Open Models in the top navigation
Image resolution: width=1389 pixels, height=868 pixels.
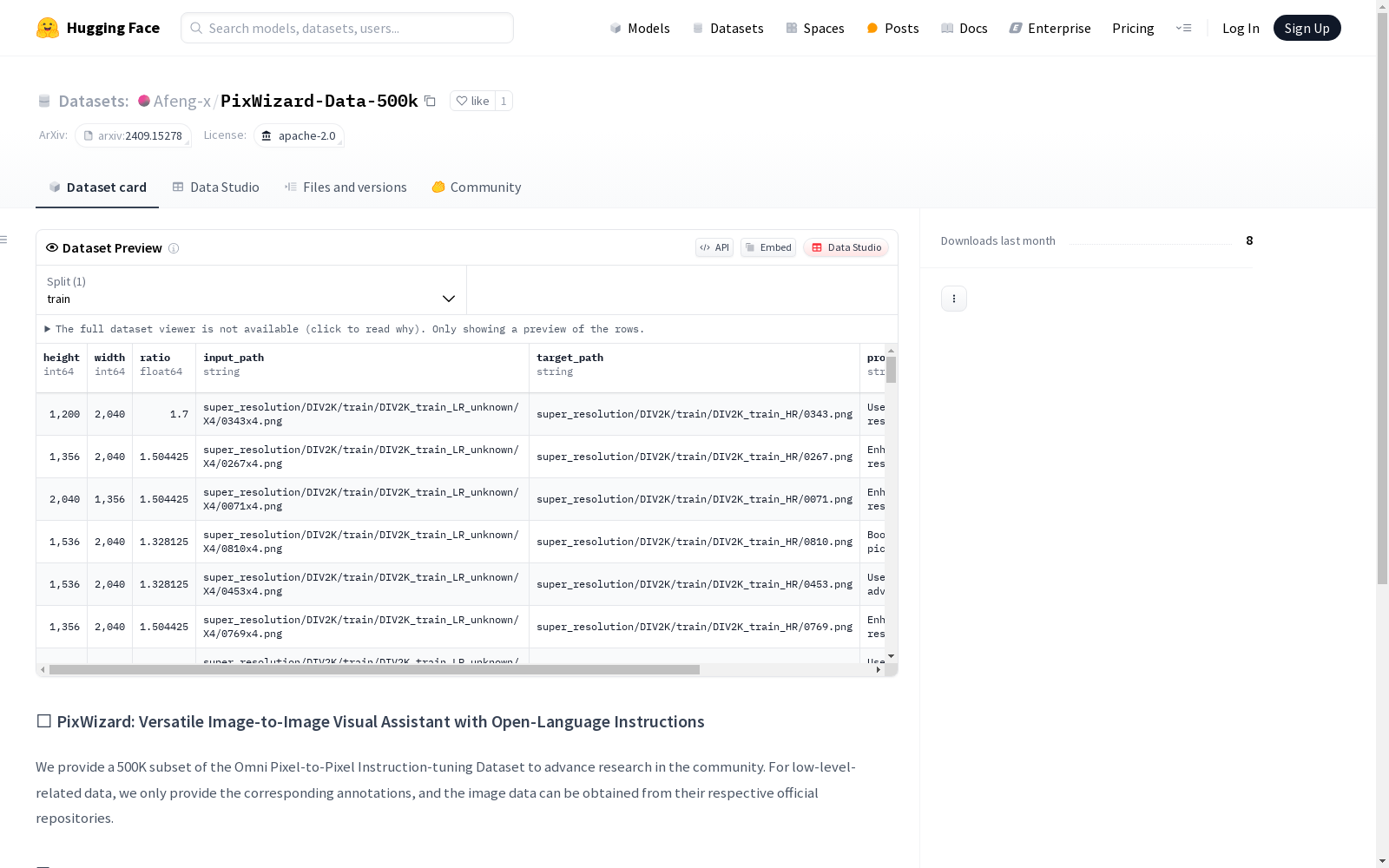click(640, 28)
